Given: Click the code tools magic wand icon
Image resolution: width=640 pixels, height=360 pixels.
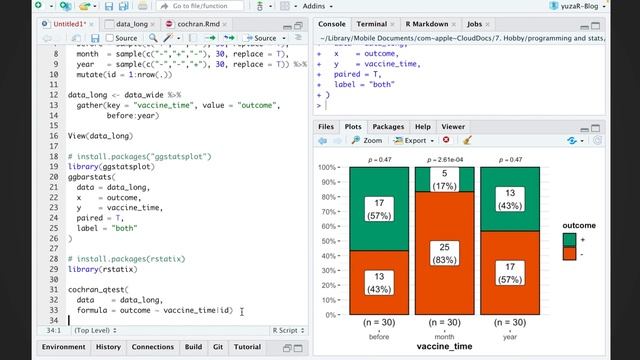Looking at the screenshot, I should 168,38.
